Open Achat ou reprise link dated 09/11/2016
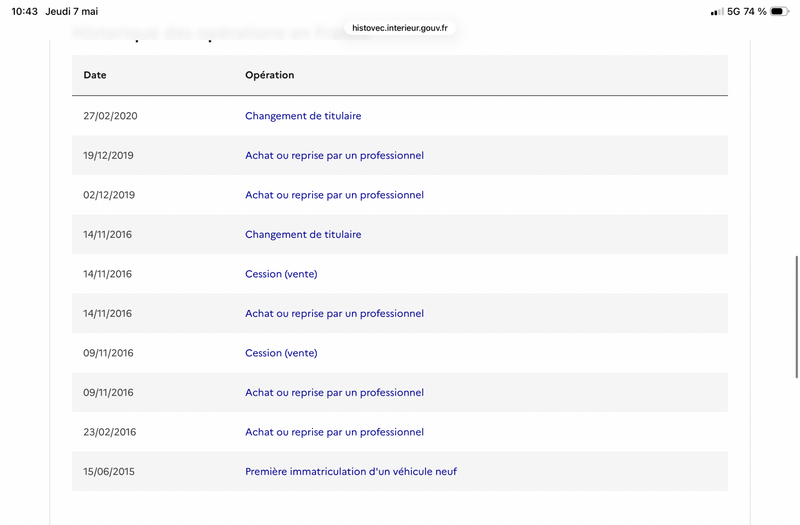Viewport: 800px width, 525px height. (x=334, y=392)
